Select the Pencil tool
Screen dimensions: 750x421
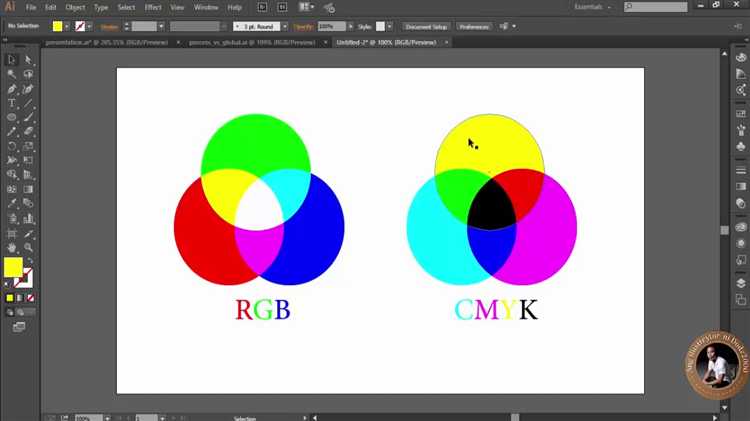click(x=11, y=132)
